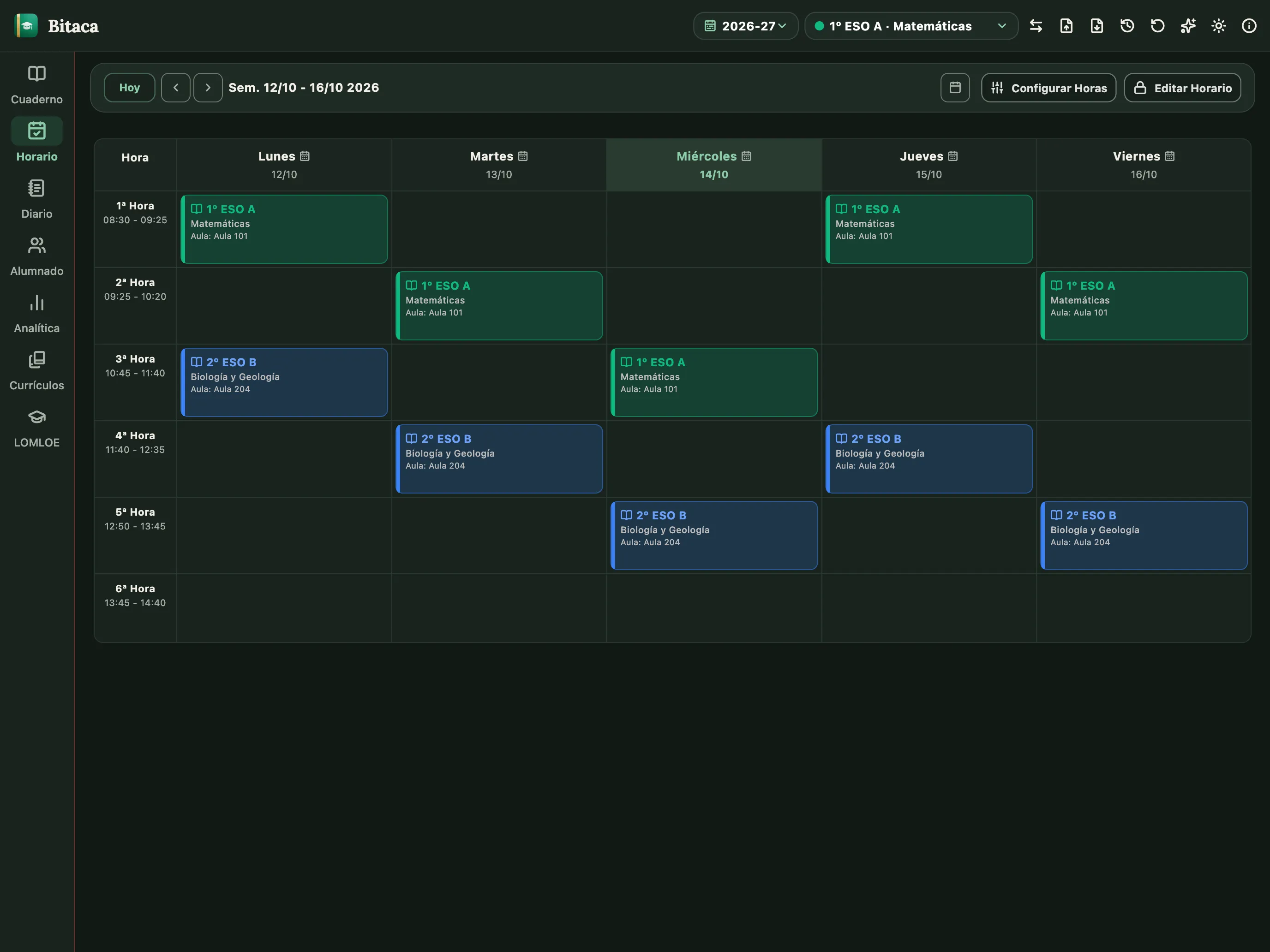
Task: Open the Analítica chart section
Action: pos(37,314)
